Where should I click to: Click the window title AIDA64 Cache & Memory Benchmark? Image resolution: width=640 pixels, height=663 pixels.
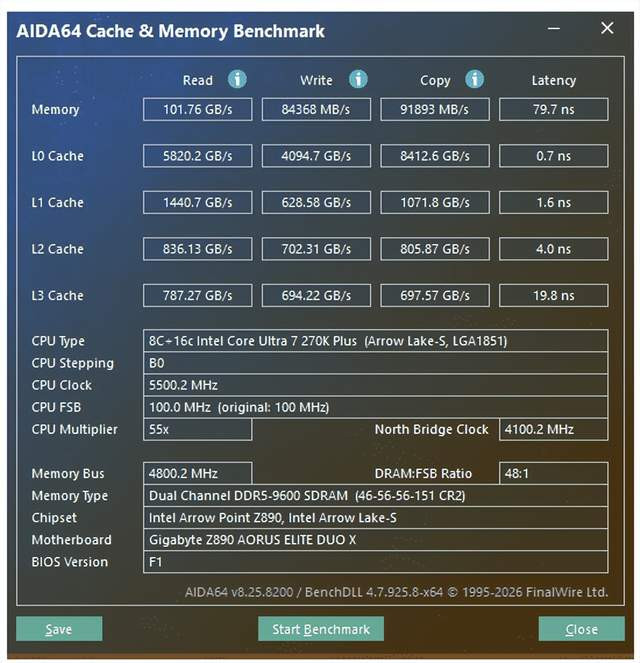coord(170,31)
